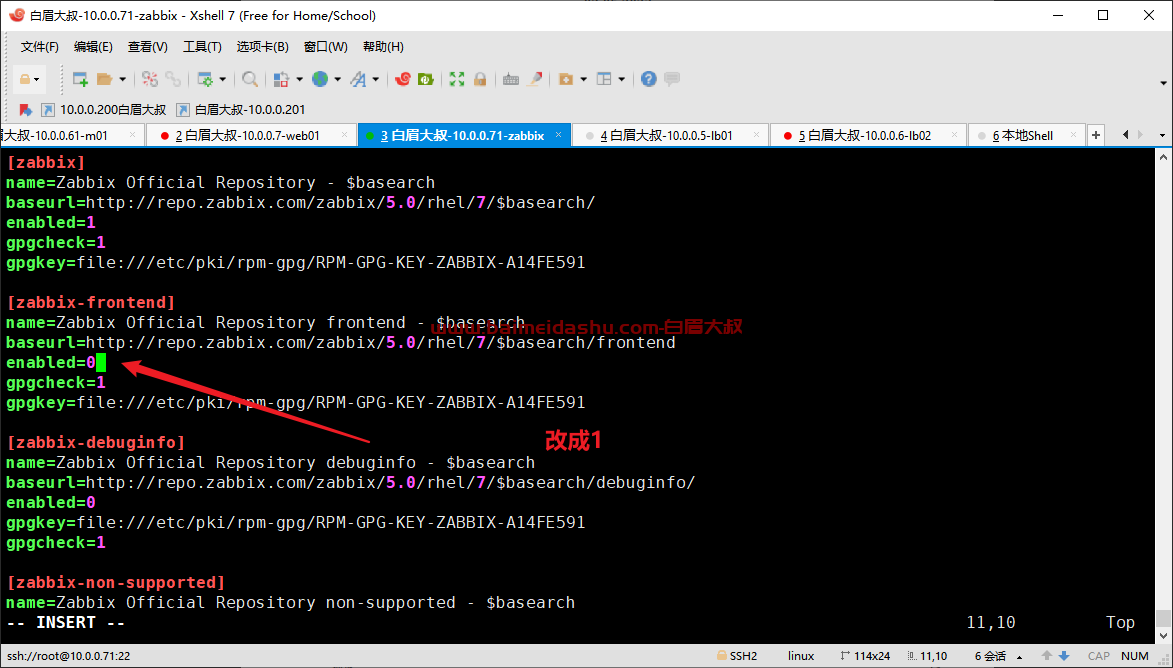Click the pane layout icon
Image resolution: width=1173 pixels, height=668 pixels.
[x=604, y=79]
